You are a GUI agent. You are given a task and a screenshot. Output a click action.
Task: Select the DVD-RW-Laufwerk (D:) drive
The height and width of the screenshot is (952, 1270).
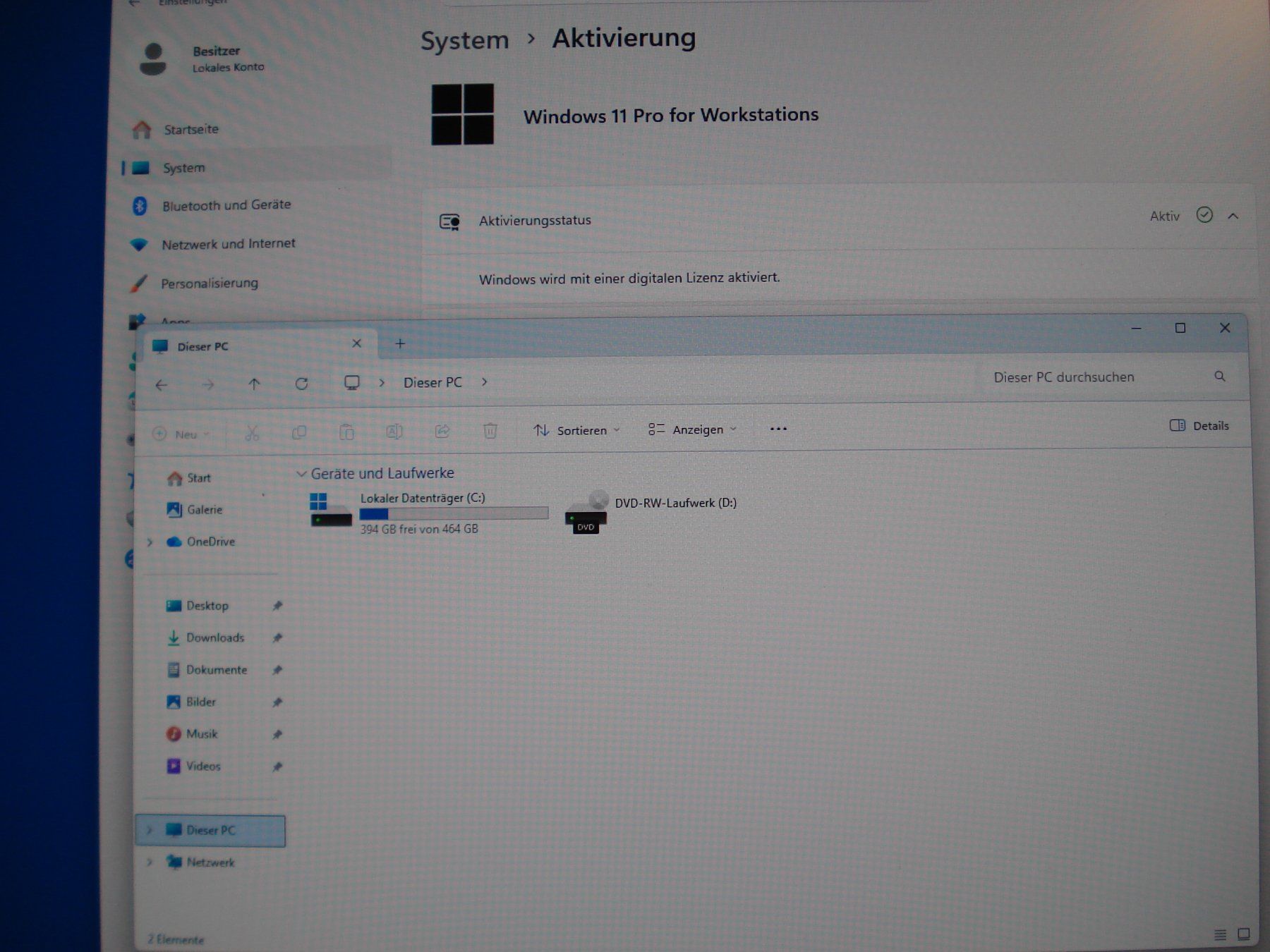(x=651, y=512)
